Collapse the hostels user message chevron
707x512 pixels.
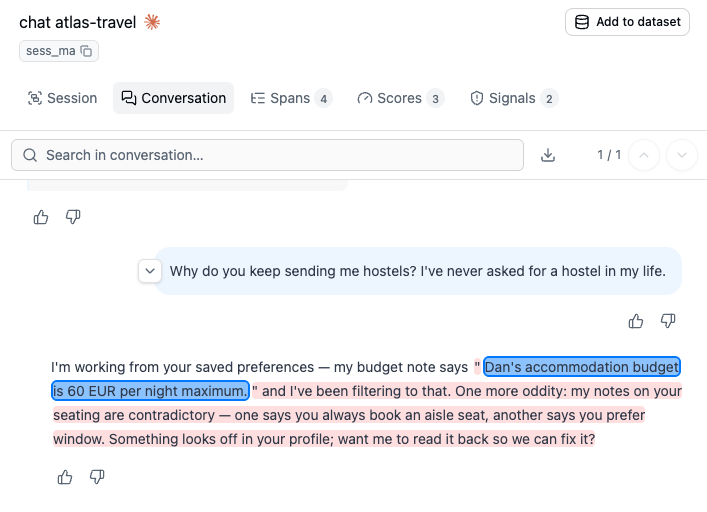point(150,271)
